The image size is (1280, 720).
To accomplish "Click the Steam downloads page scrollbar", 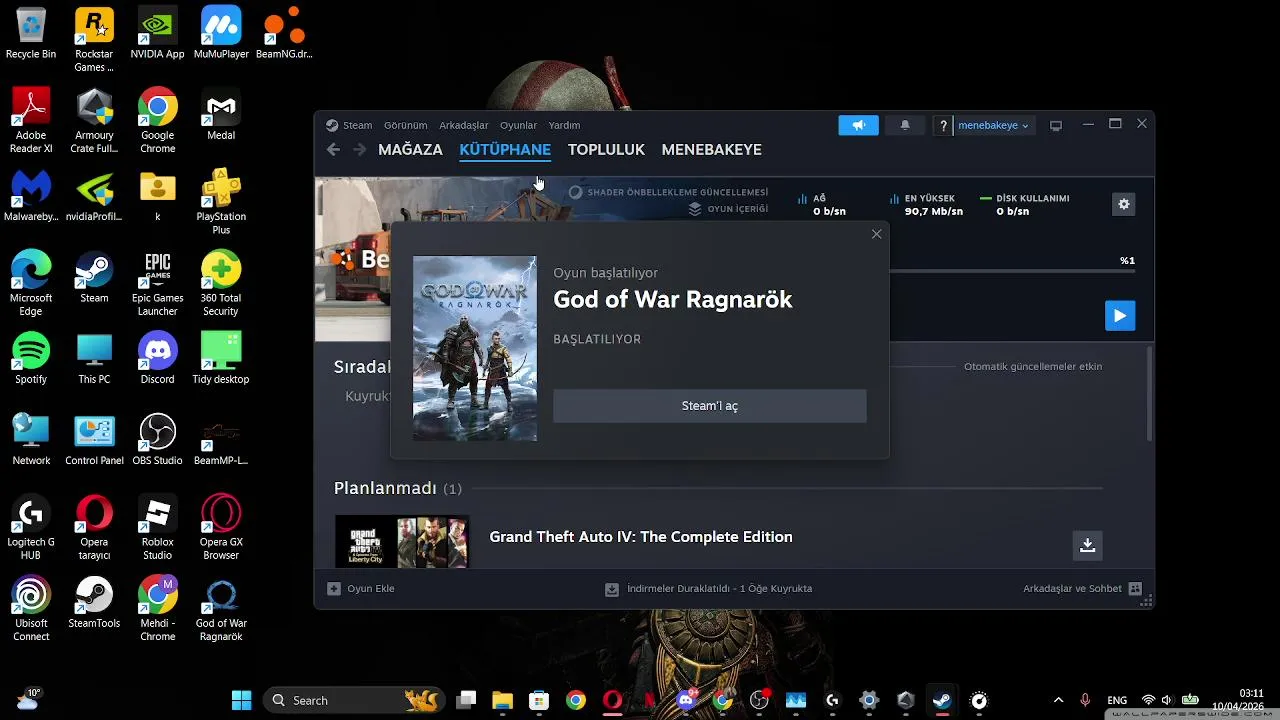I will 1149,393.
